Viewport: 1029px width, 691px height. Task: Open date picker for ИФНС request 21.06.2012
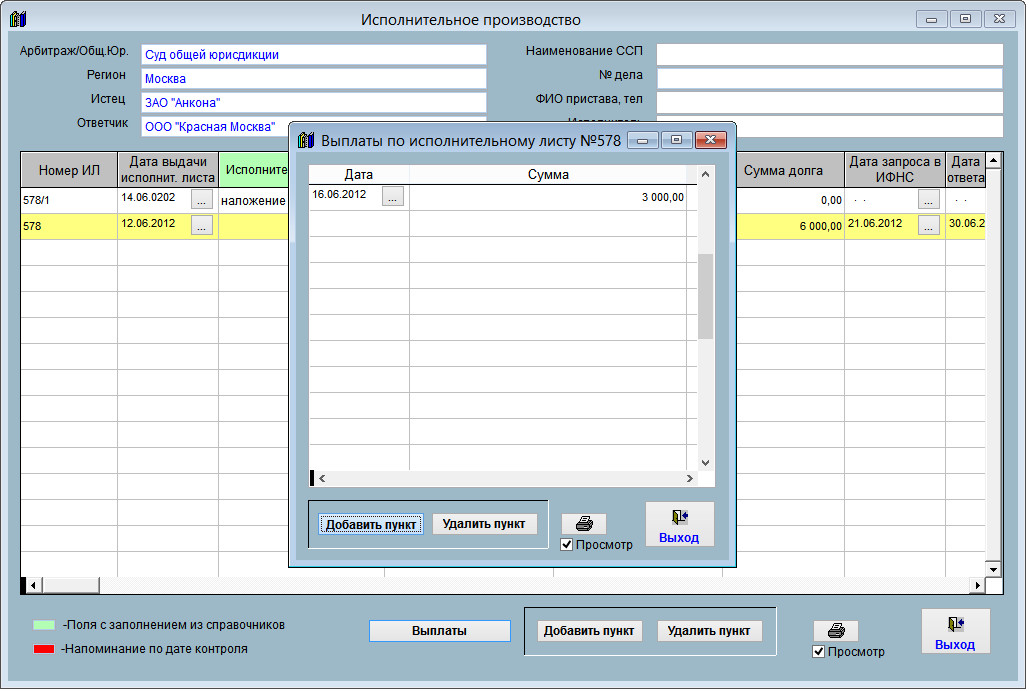[928, 227]
